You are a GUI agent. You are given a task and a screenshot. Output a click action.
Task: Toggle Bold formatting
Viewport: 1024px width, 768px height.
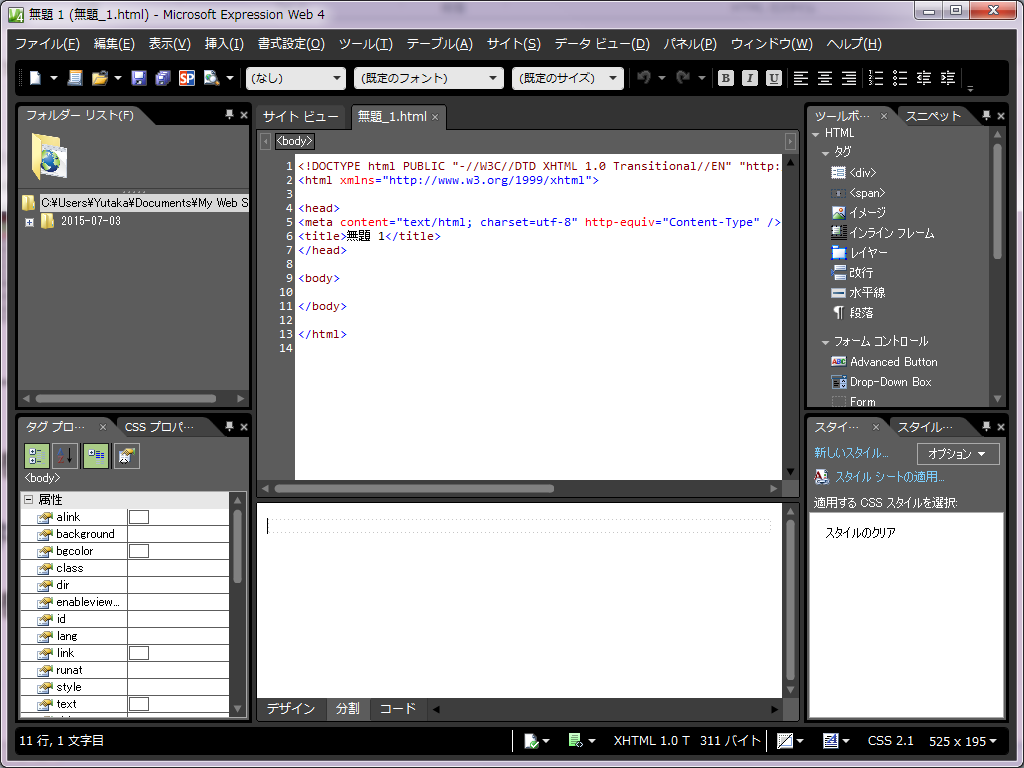point(726,78)
